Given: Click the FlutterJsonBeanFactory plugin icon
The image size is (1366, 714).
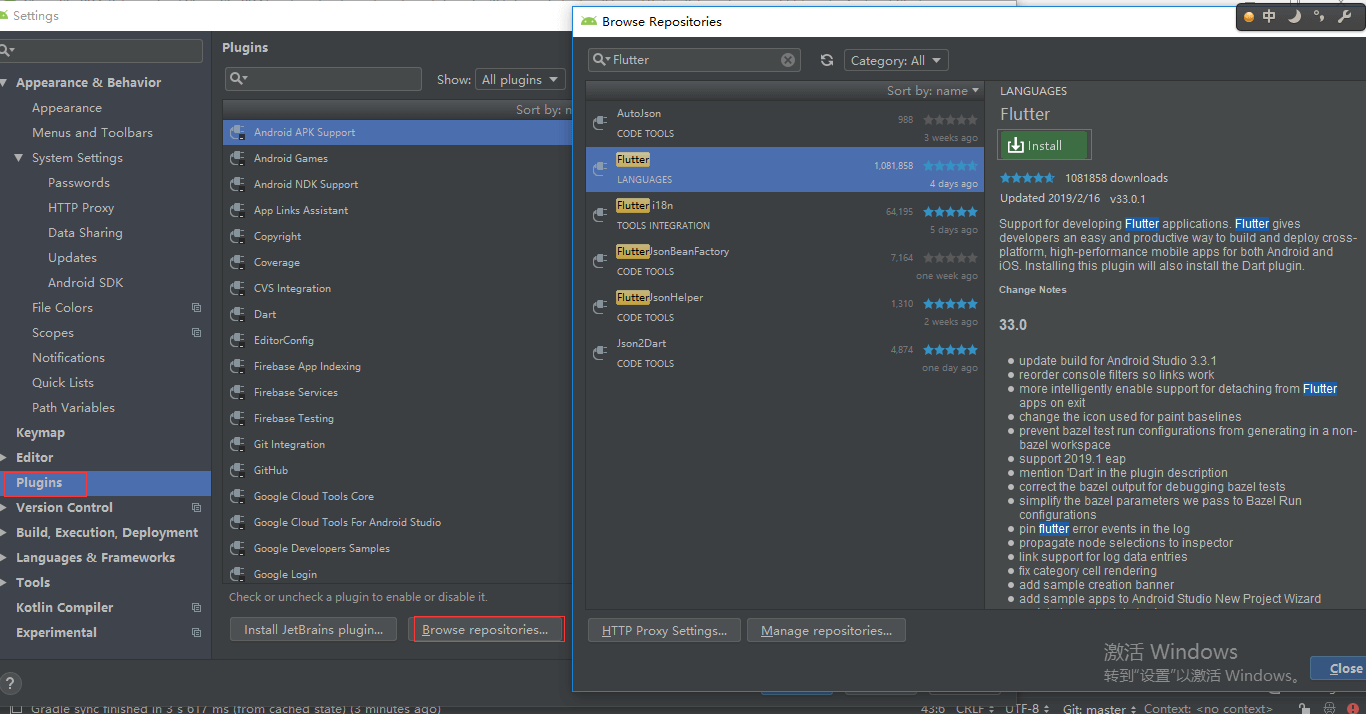Looking at the screenshot, I should coord(600,261).
